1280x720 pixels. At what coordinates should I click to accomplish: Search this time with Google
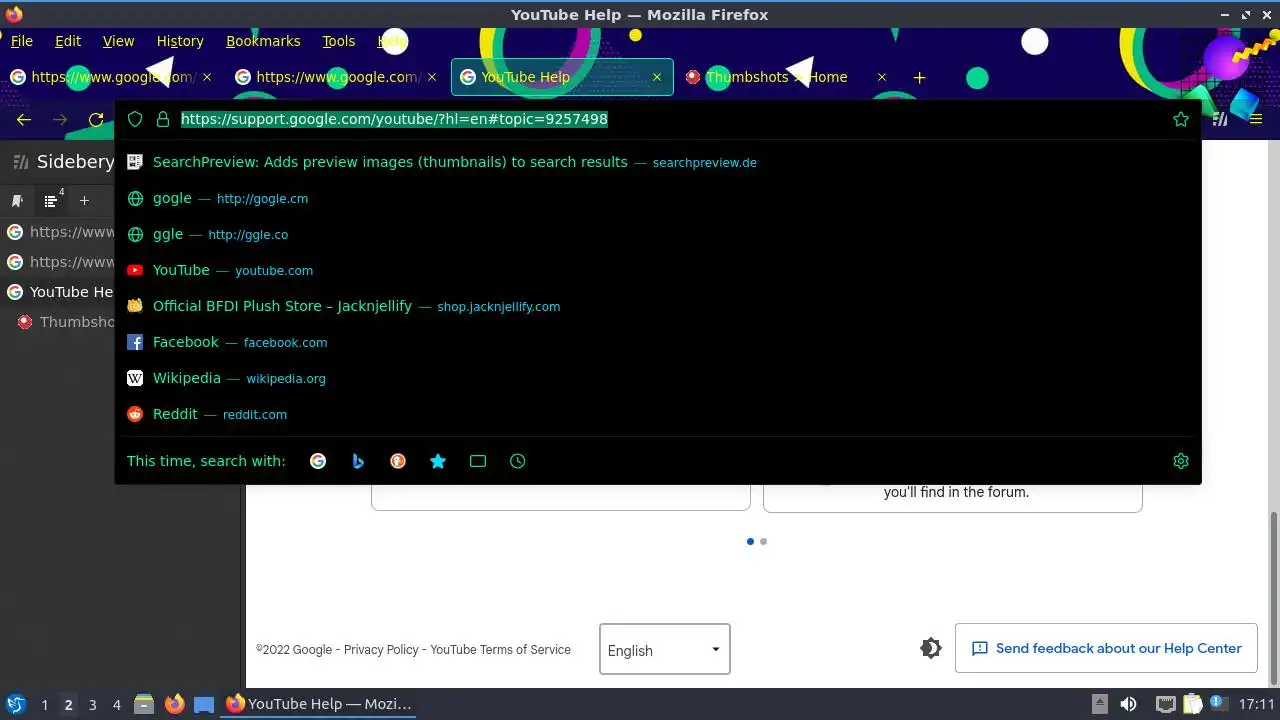pyautogui.click(x=318, y=461)
